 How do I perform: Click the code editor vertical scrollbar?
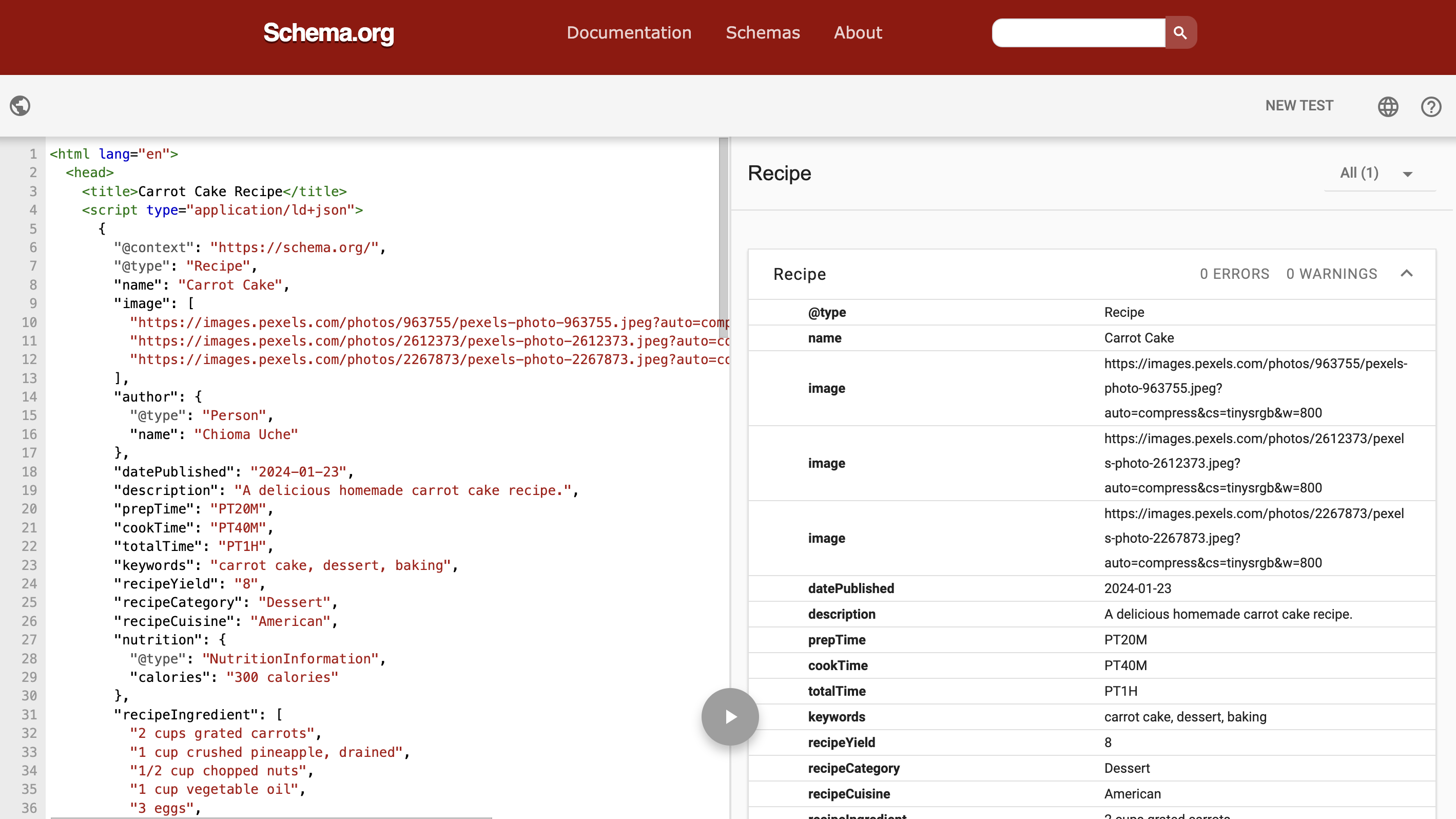723,238
